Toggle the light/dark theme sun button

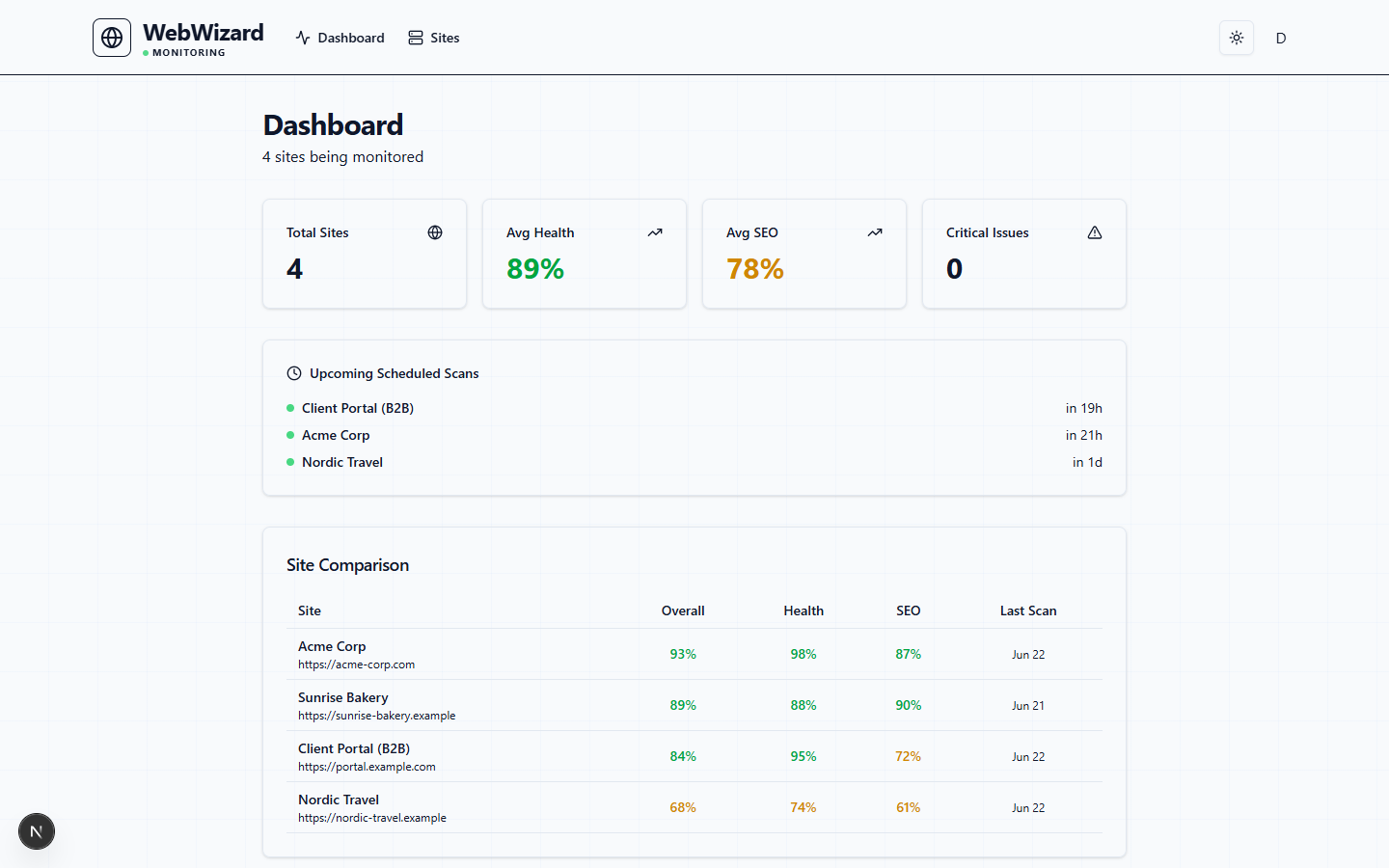tap(1237, 38)
